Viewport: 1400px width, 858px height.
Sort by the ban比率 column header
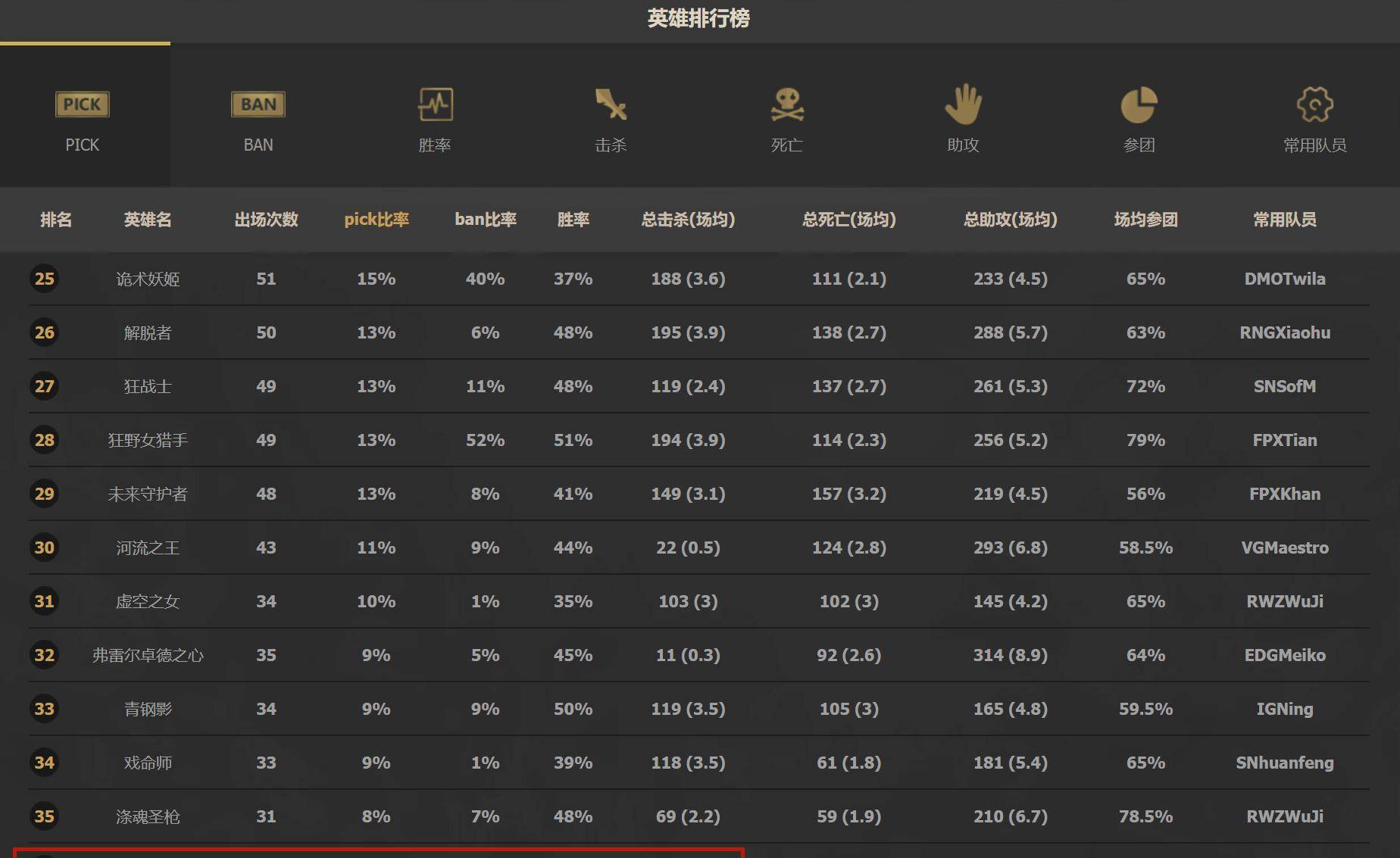coord(485,220)
